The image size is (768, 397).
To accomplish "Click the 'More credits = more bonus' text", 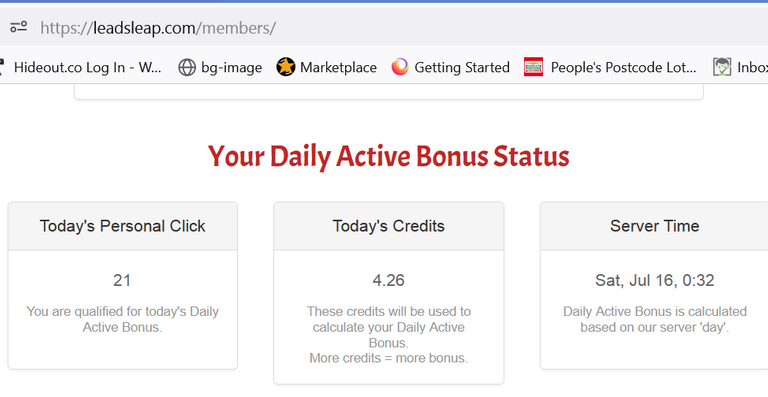I will 388,358.
